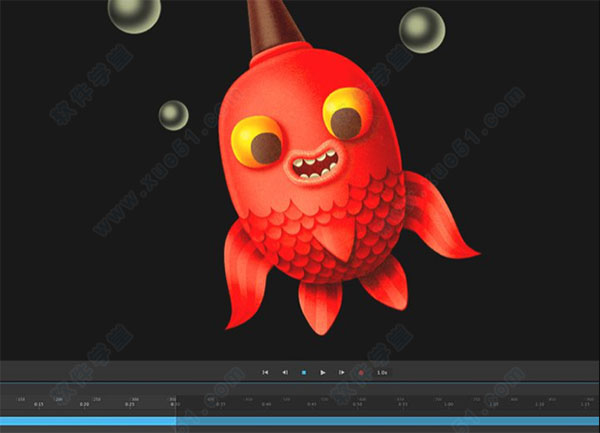Viewport: 600px width, 433px height.
Task: Jump to the start of the timeline
Action: coord(265,373)
